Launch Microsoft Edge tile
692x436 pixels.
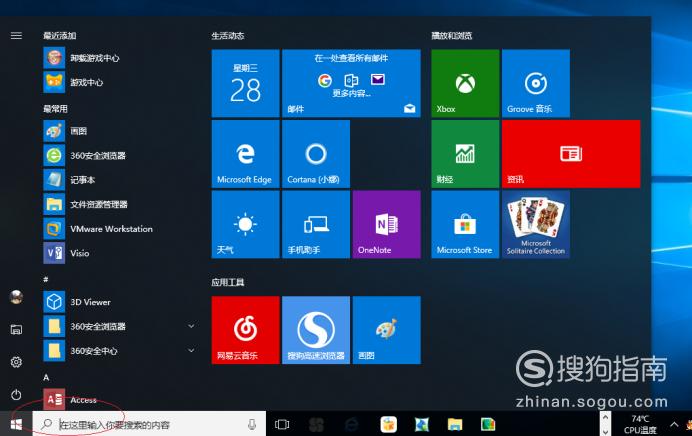pos(245,154)
